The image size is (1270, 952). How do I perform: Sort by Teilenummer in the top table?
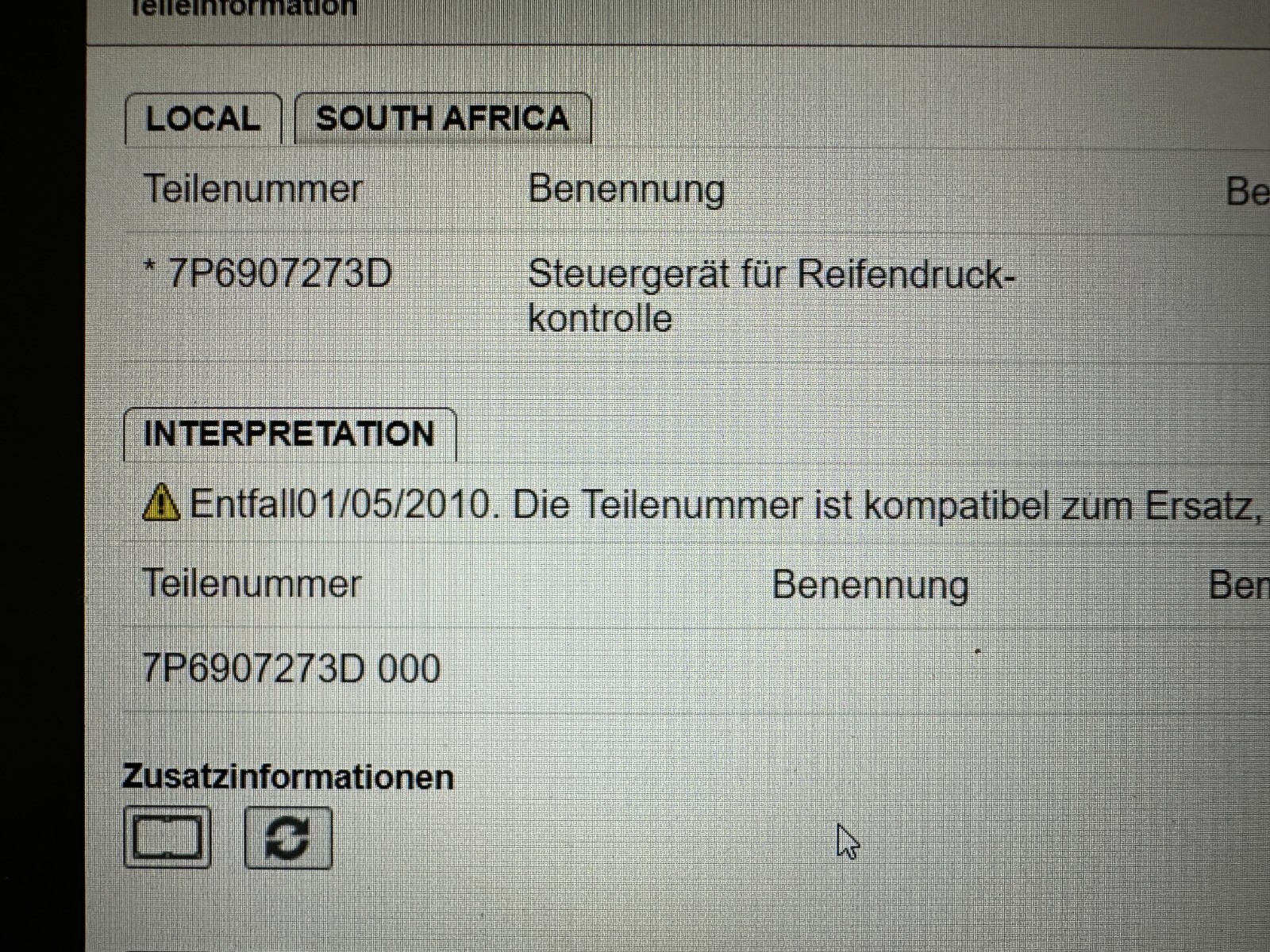pyautogui.click(x=253, y=190)
